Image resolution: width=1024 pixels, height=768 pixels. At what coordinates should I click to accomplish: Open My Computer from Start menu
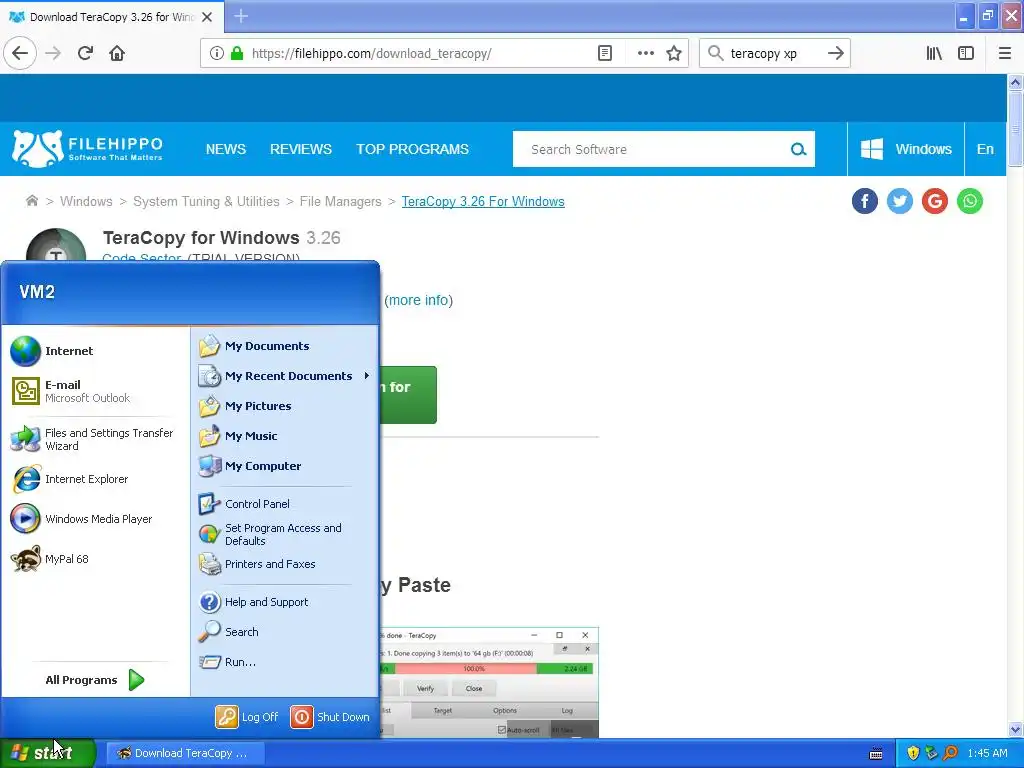285,466
